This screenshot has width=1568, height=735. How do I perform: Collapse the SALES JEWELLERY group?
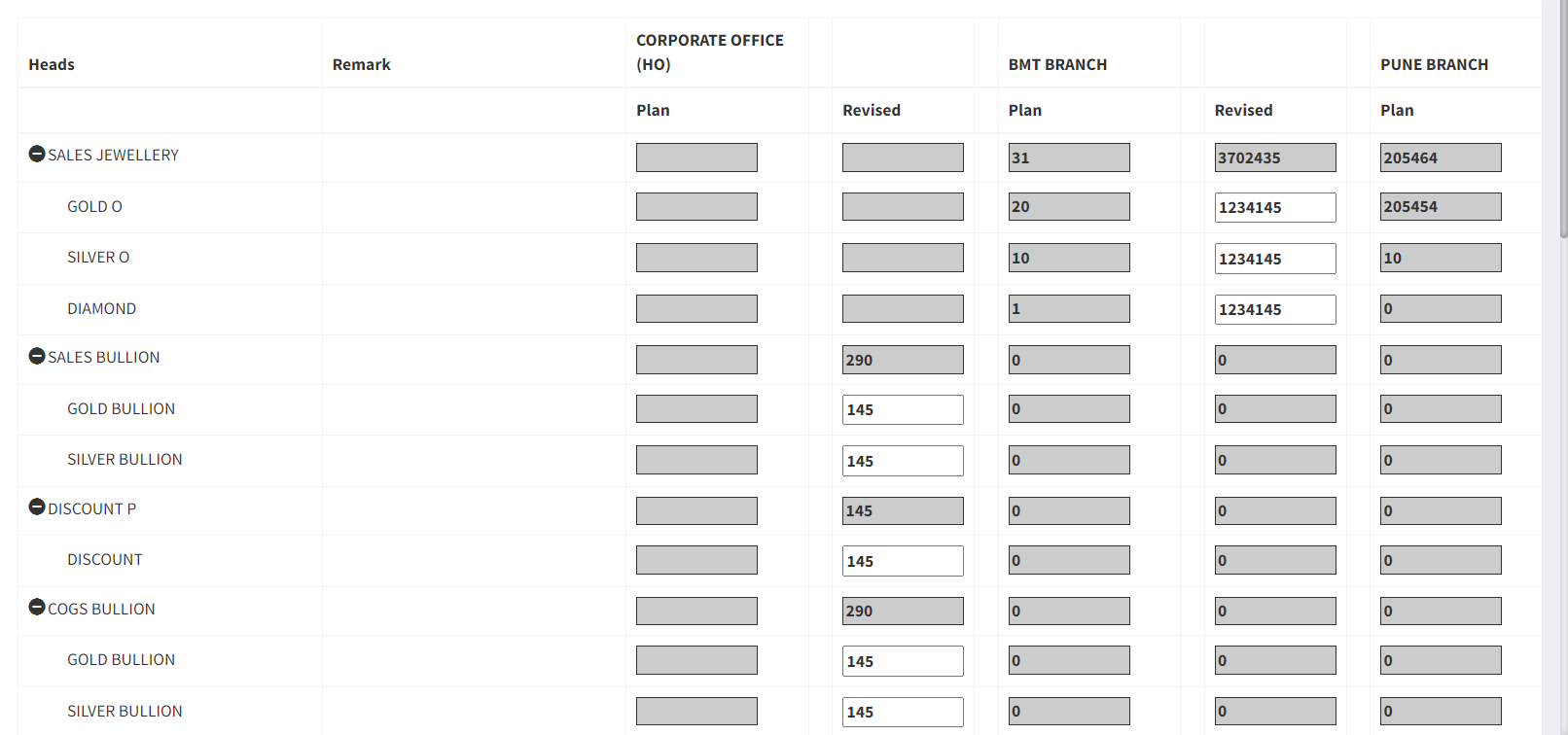37,154
